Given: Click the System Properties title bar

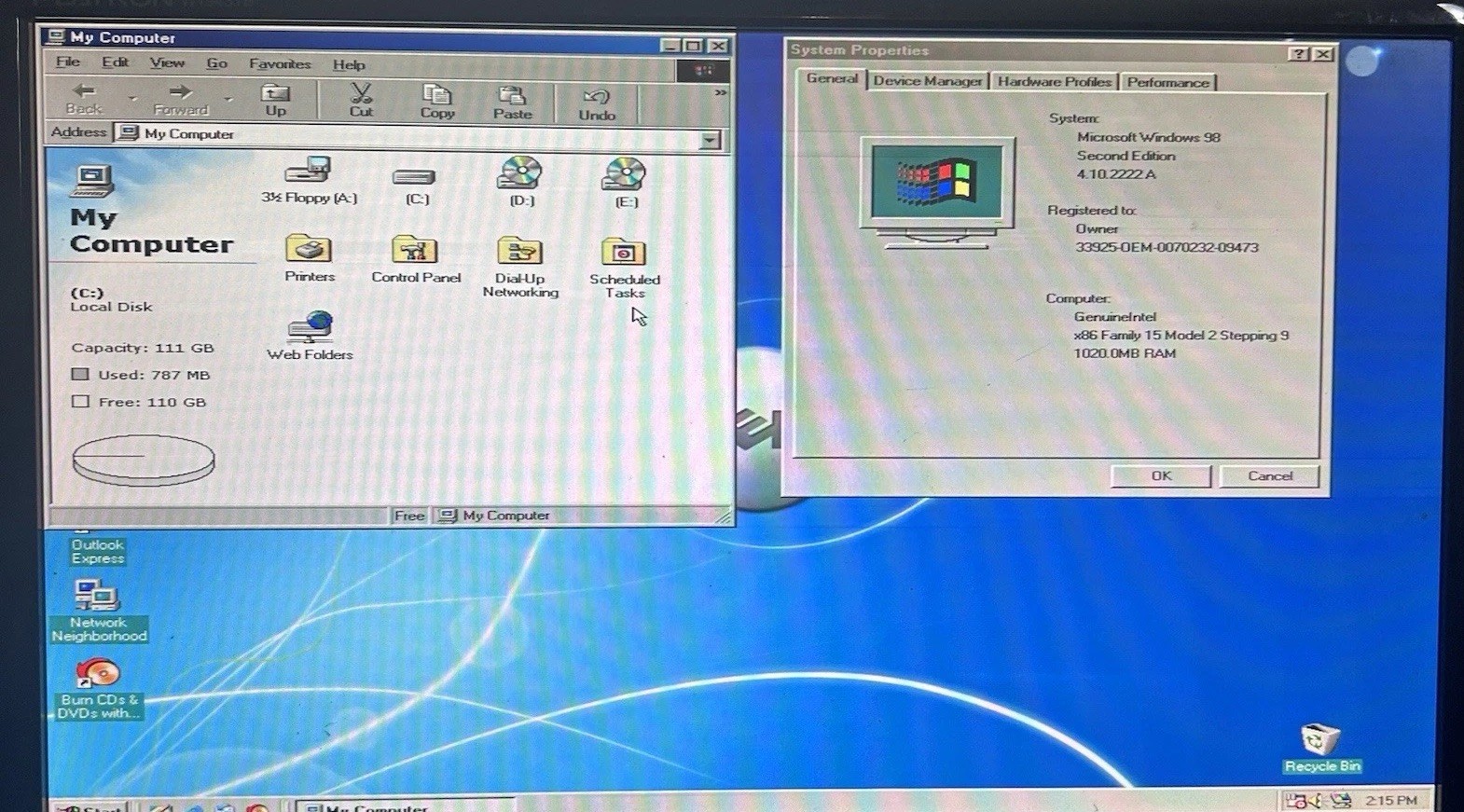Looking at the screenshot, I should 1059,52.
